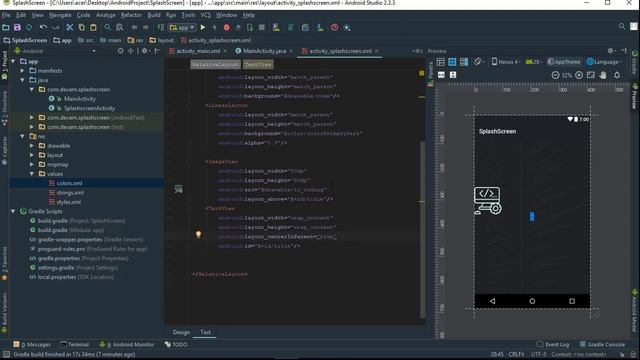Click the Stop square toolbar icon

click(262, 27)
